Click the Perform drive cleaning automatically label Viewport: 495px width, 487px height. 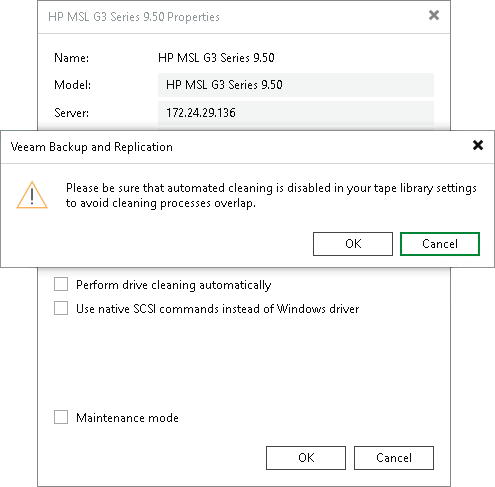[173, 285]
